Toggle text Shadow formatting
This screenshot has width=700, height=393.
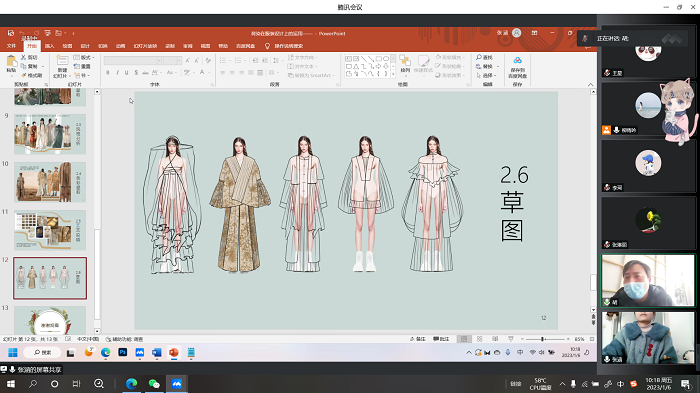click(136, 72)
